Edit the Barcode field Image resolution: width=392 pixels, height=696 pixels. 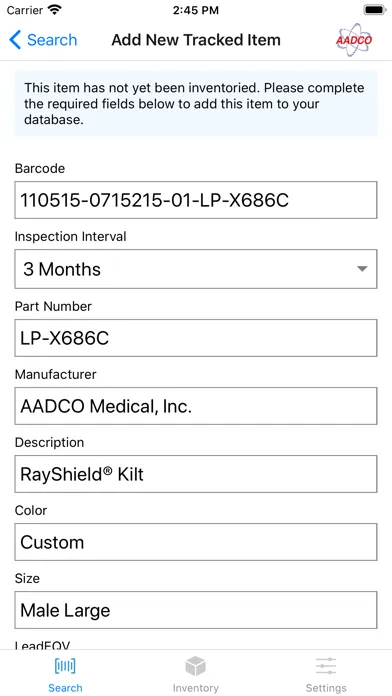[196, 200]
